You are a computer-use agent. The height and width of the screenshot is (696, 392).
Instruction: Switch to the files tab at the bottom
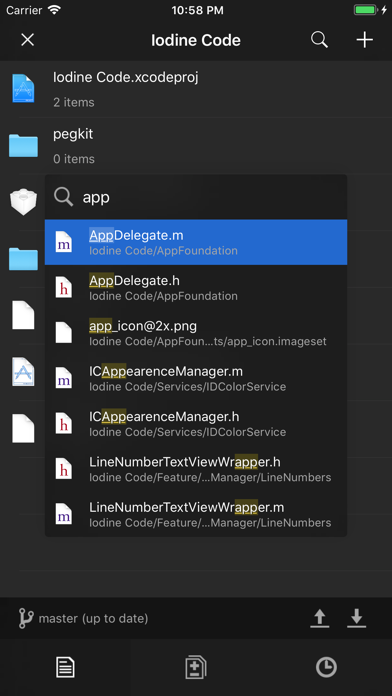[65, 667]
